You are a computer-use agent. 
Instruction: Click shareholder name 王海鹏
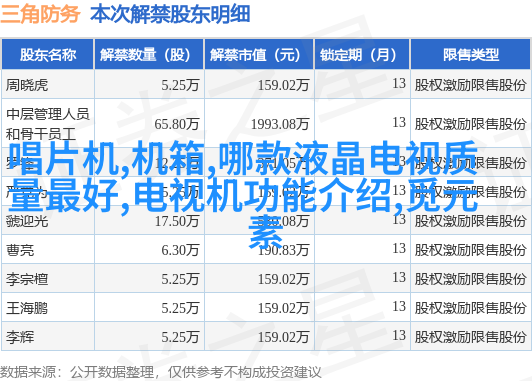(27, 308)
